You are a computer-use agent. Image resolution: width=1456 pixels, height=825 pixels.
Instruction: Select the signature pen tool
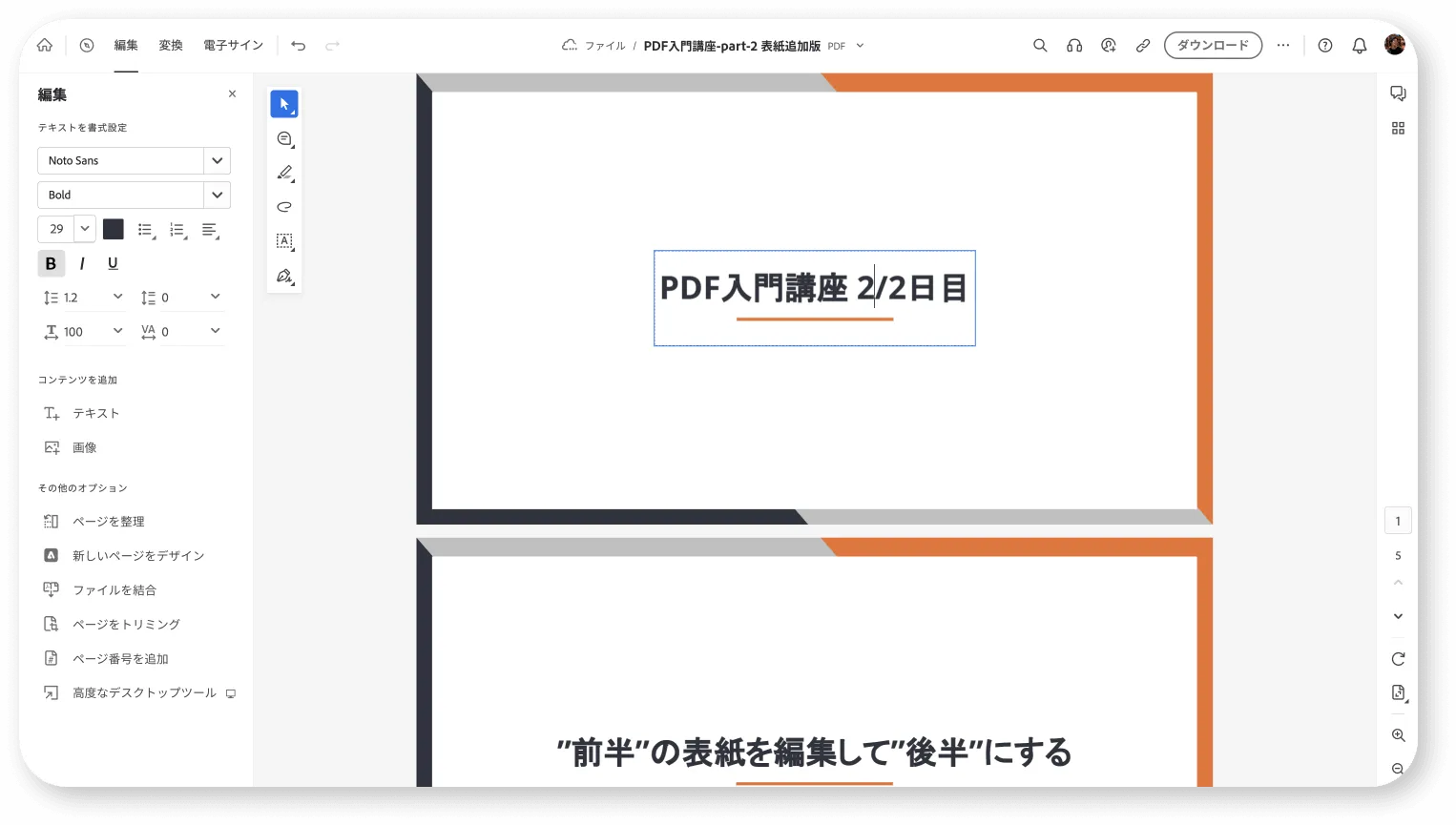284,276
